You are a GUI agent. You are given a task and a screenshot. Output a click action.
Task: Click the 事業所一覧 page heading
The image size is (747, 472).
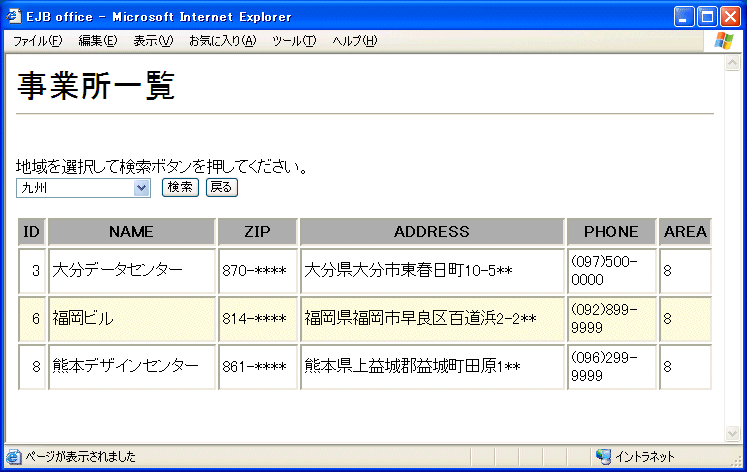96,86
